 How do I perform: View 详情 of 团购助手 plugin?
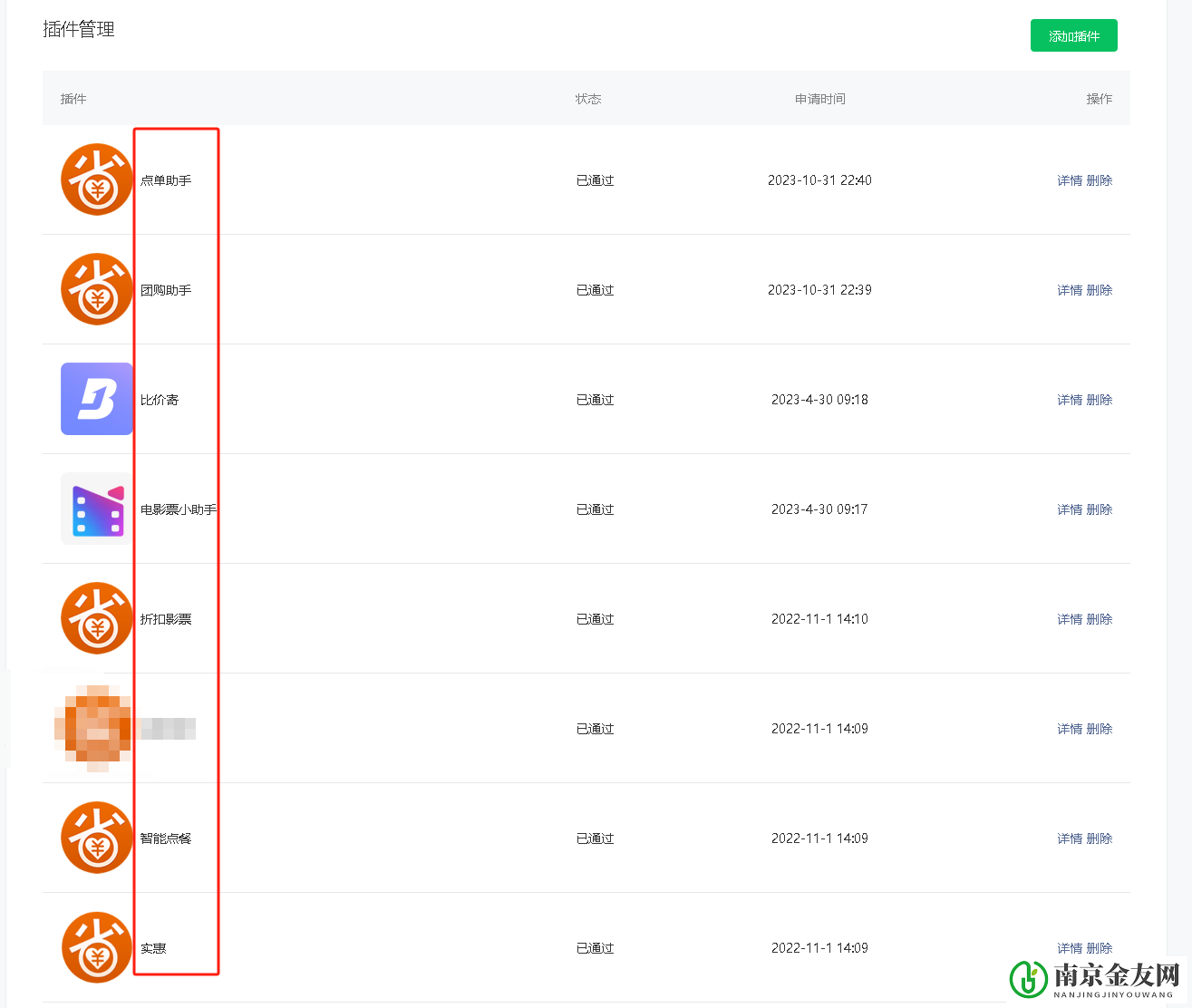1070,290
